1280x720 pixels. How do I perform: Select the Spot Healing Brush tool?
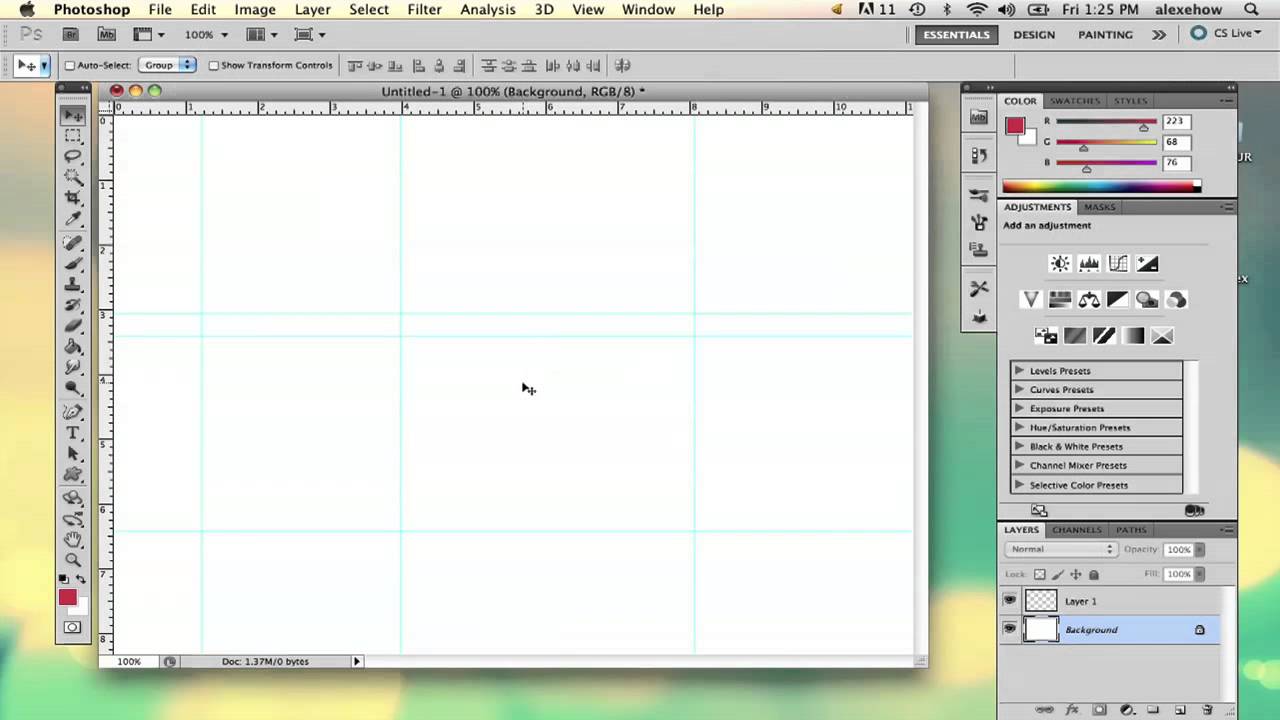tap(73, 243)
